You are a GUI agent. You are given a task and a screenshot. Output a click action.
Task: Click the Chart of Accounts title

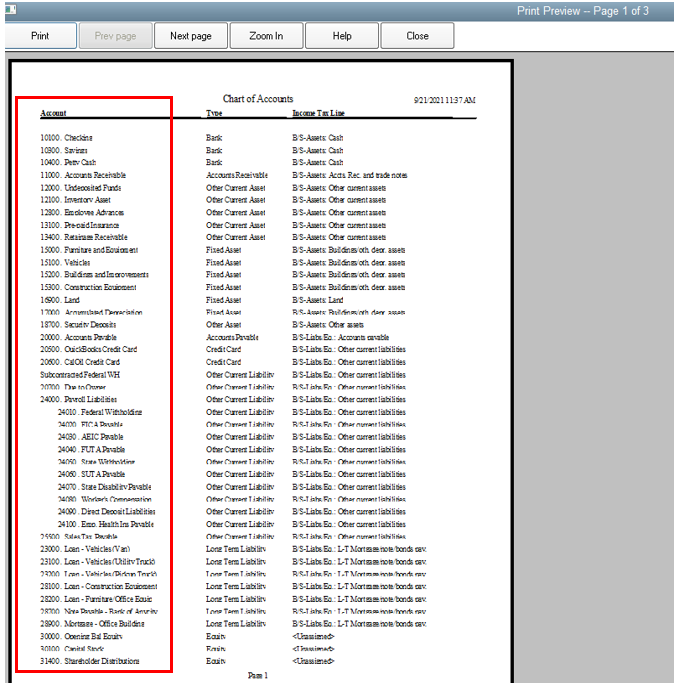[258, 99]
